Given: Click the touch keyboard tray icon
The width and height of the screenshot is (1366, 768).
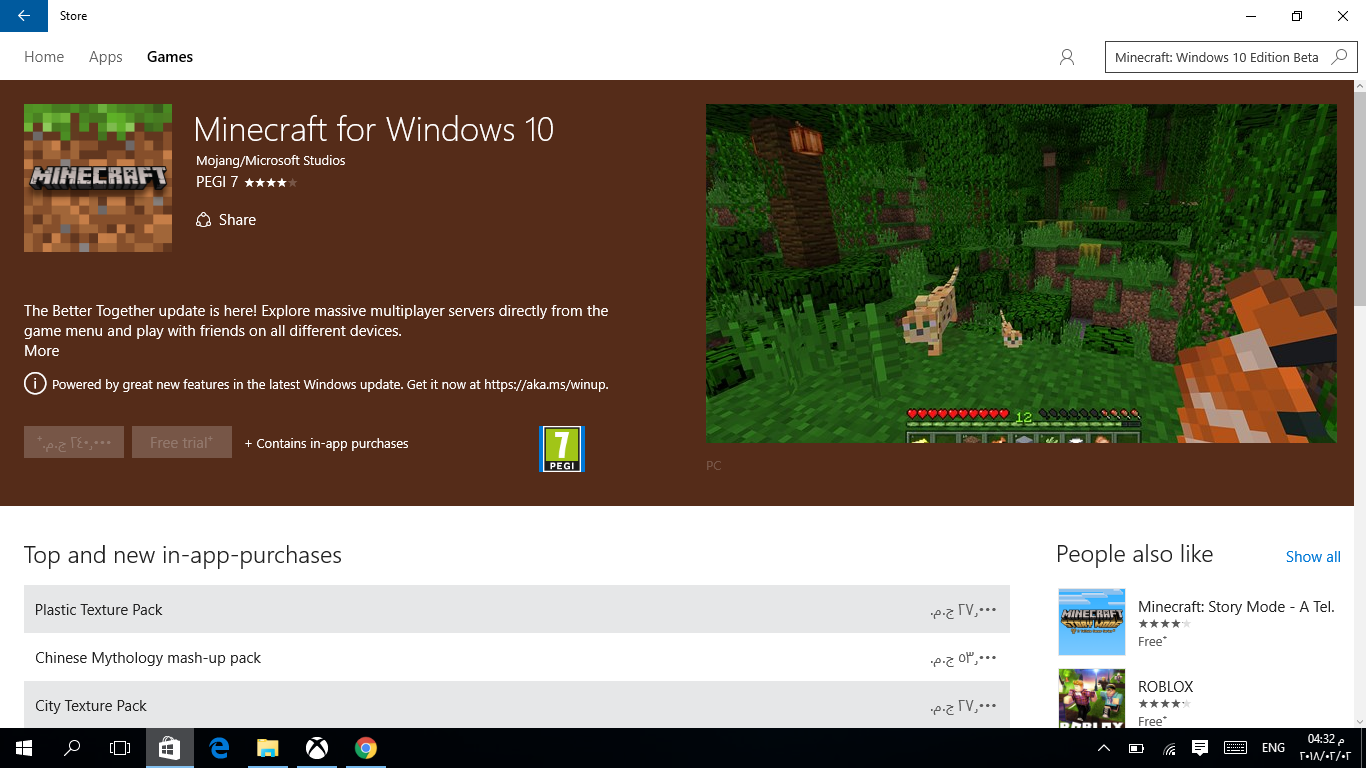Looking at the screenshot, I should click(x=1235, y=748).
